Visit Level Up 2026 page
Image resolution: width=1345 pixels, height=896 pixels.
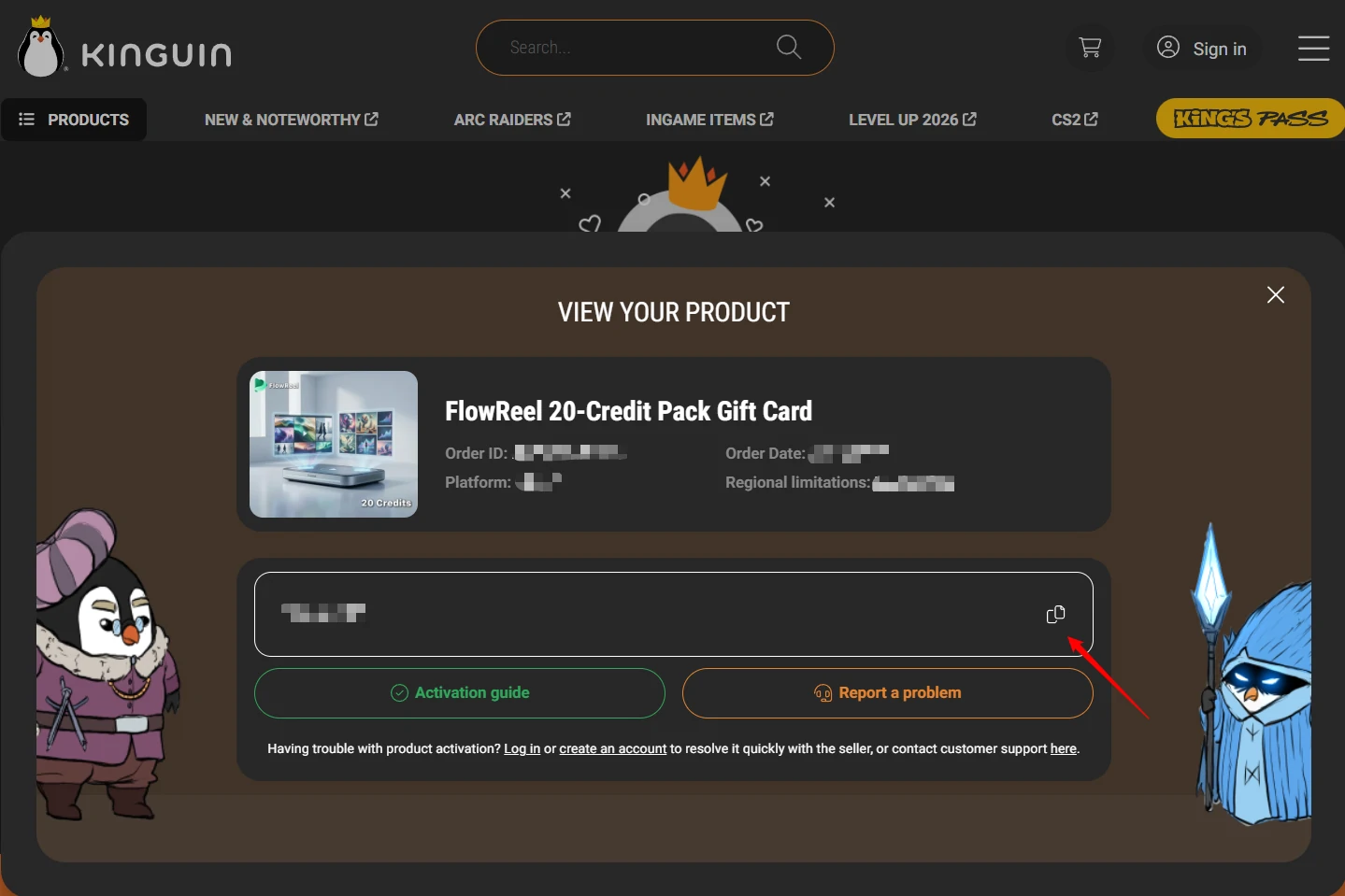pos(912,120)
